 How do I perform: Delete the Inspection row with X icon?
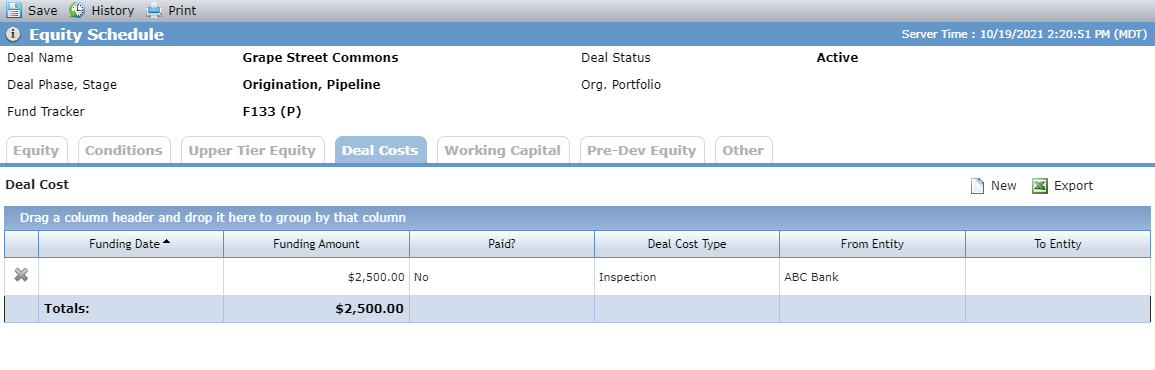click(21, 275)
